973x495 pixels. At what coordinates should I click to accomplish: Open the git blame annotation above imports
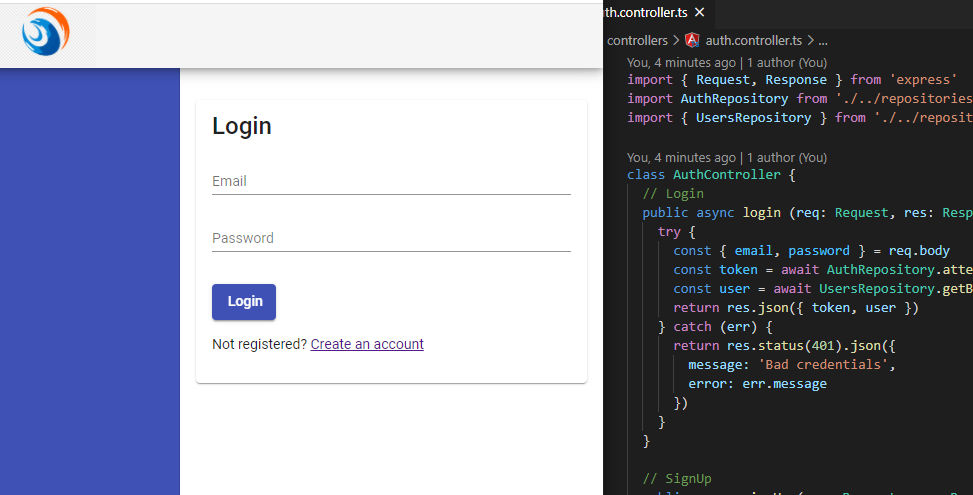727,62
